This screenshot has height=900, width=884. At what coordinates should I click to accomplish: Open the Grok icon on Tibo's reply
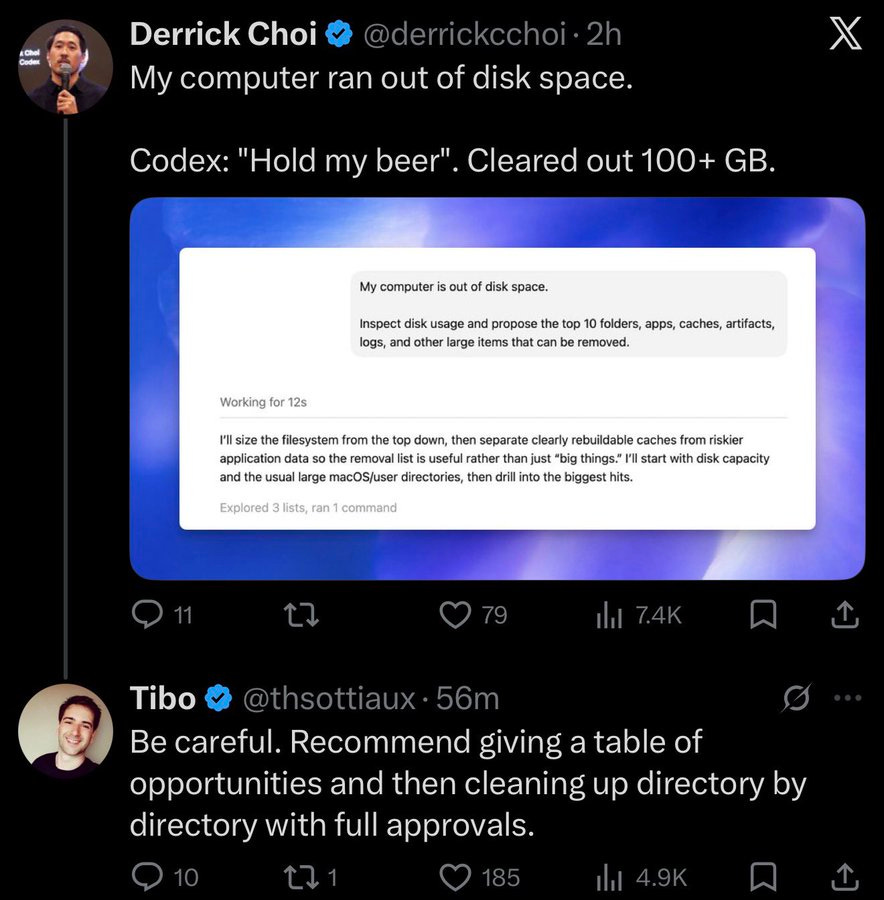point(797,697)
